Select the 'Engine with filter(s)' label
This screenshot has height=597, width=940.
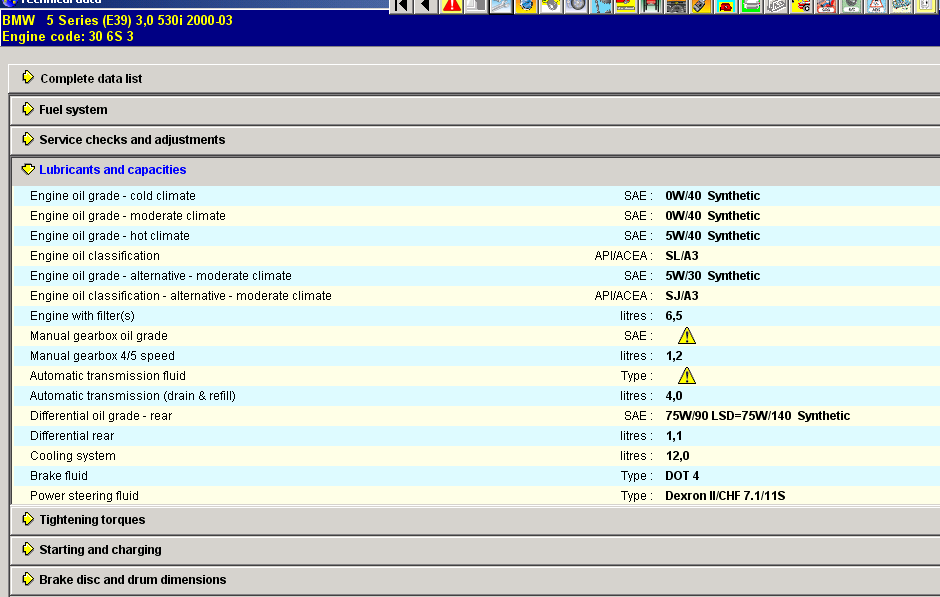[x=82, y=316]
